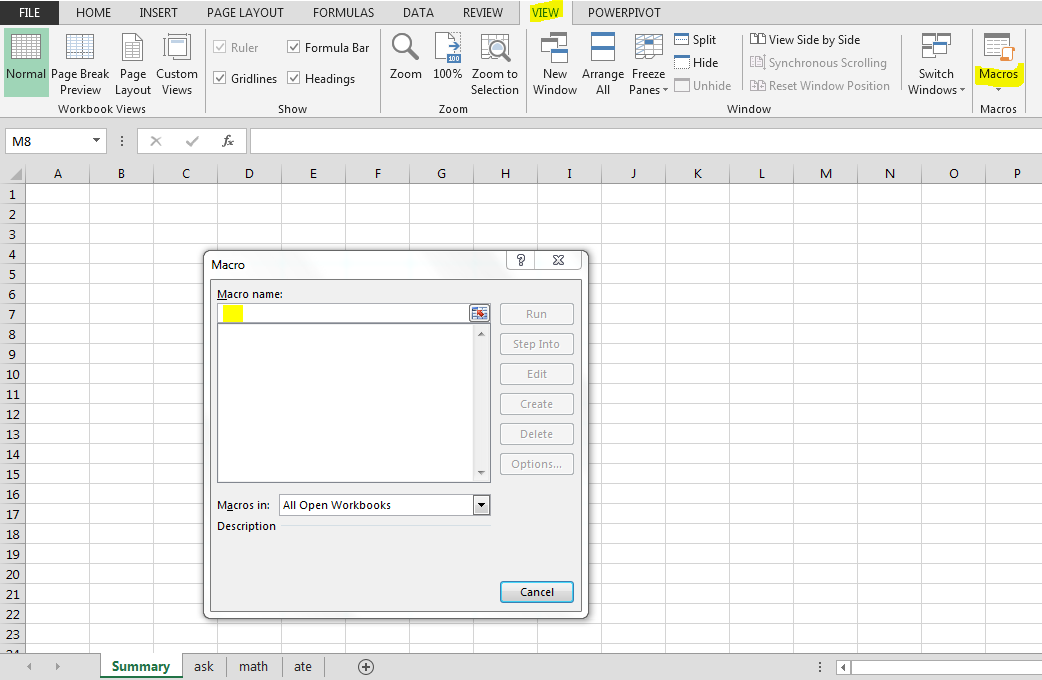Click the greyed Unhide window option
The width and height of the screenshot is (1042, 680).
click(x=702, y=86)
